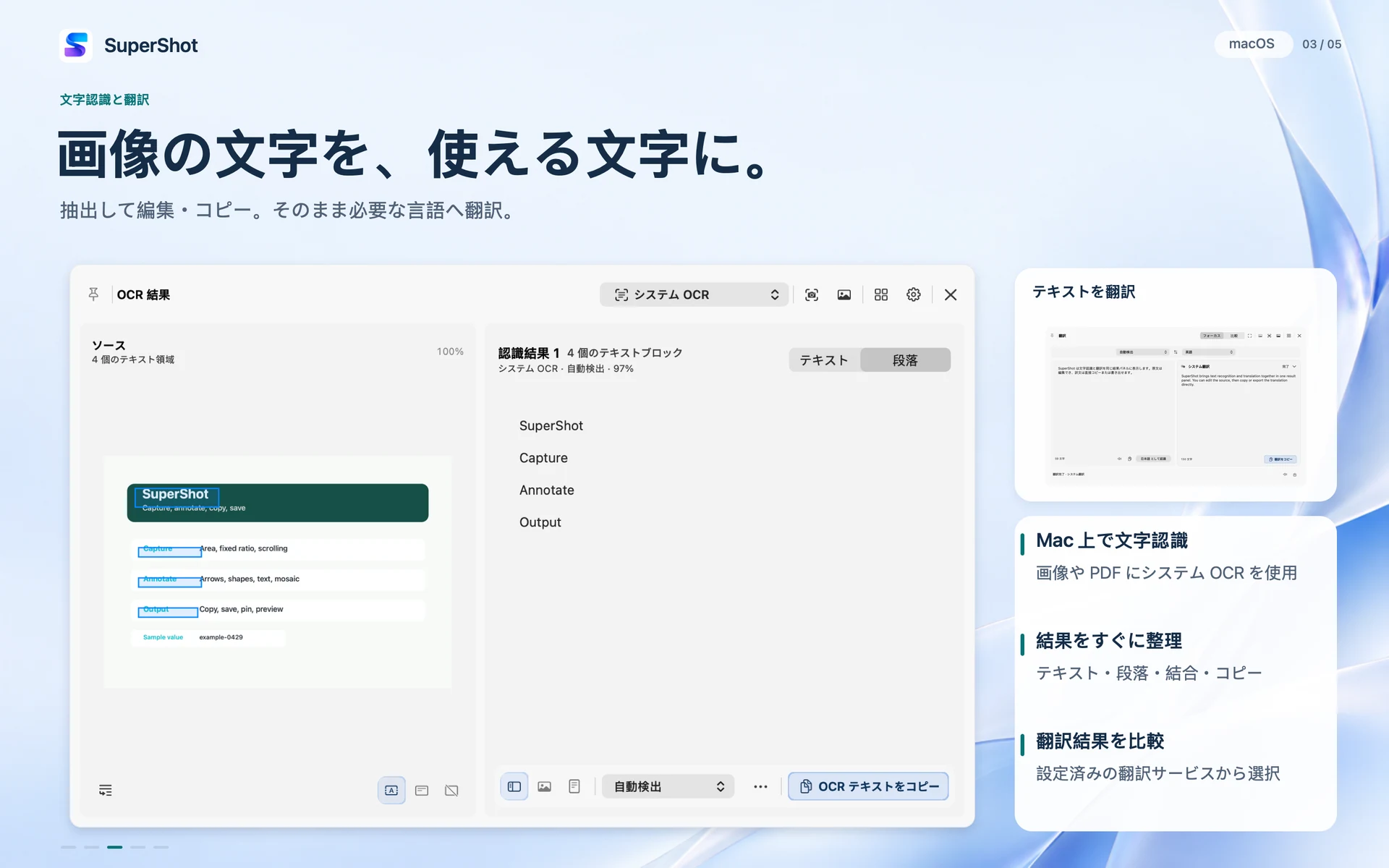
Task: Click "Copy, save, pin, preview" in source image
Action: (241, 609)
